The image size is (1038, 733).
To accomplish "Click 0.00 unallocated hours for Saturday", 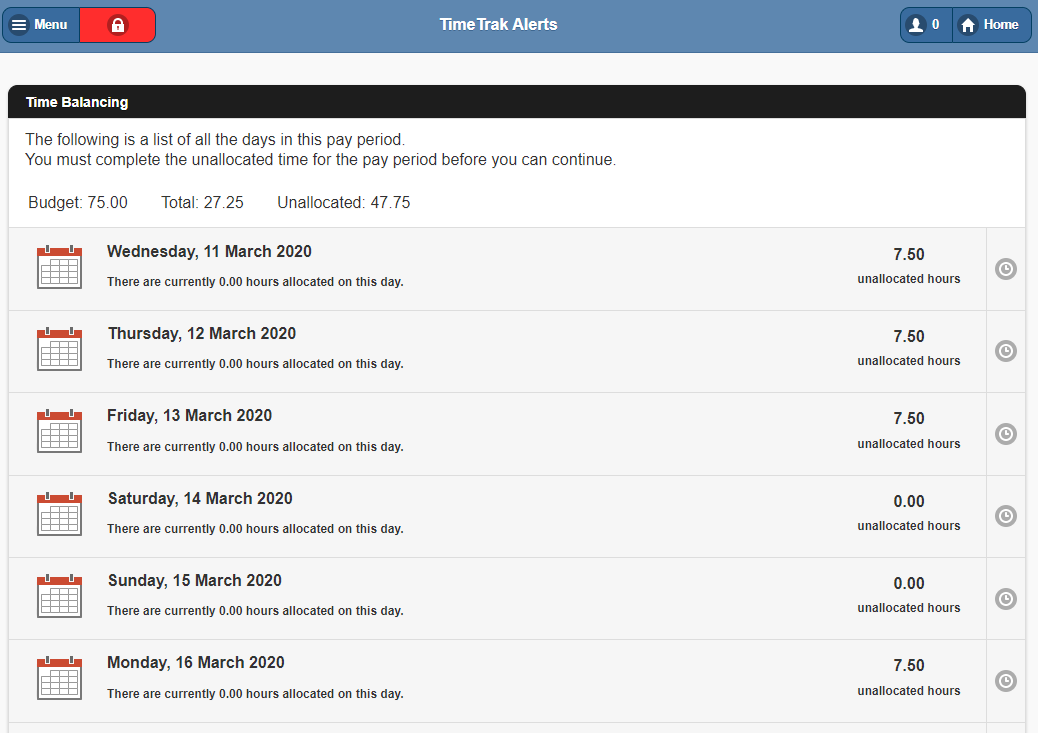I will pos(909,513).
